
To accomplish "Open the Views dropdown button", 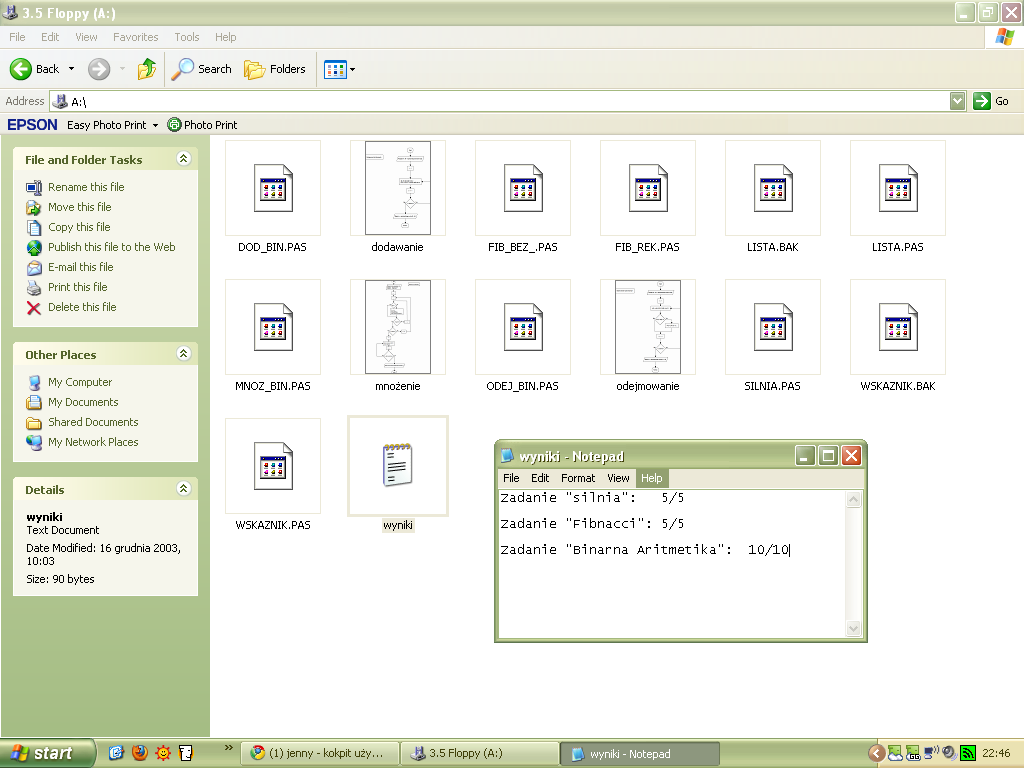I will click(340, 69).
